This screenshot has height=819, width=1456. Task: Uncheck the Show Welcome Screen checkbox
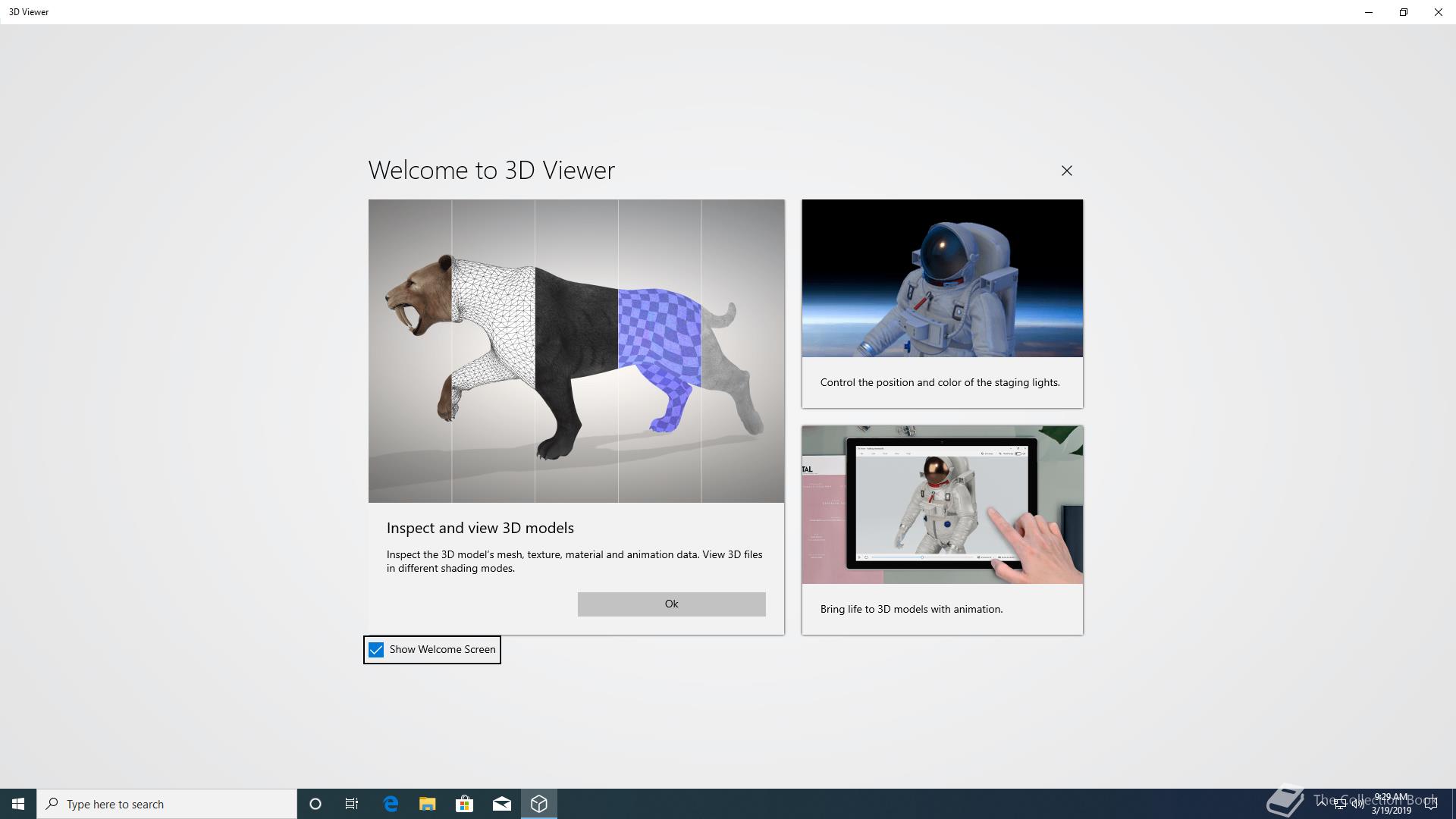tap(376, 650)
